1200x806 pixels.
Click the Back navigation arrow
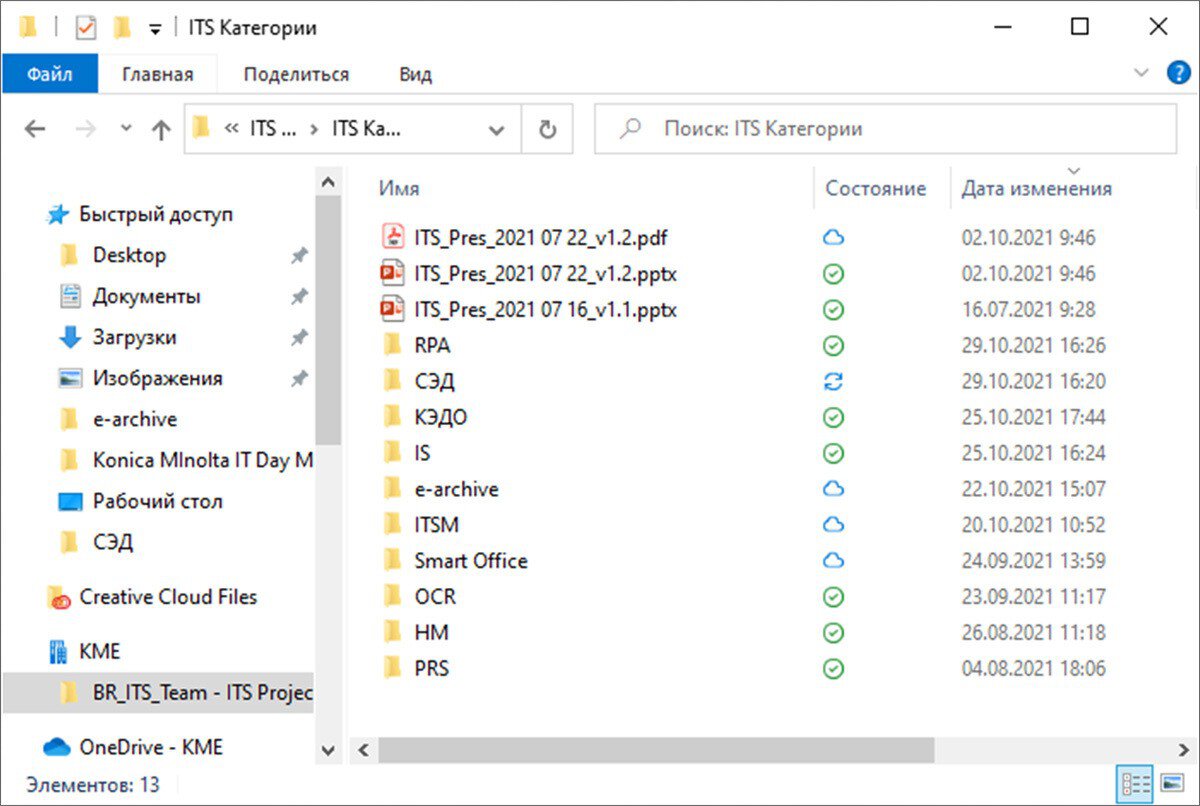point(35,129)
